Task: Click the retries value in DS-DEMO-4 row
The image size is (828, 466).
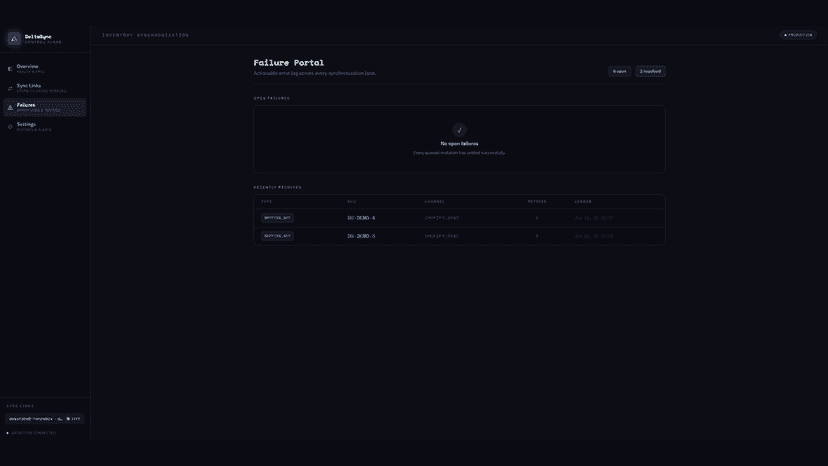Action: point(537,218)
